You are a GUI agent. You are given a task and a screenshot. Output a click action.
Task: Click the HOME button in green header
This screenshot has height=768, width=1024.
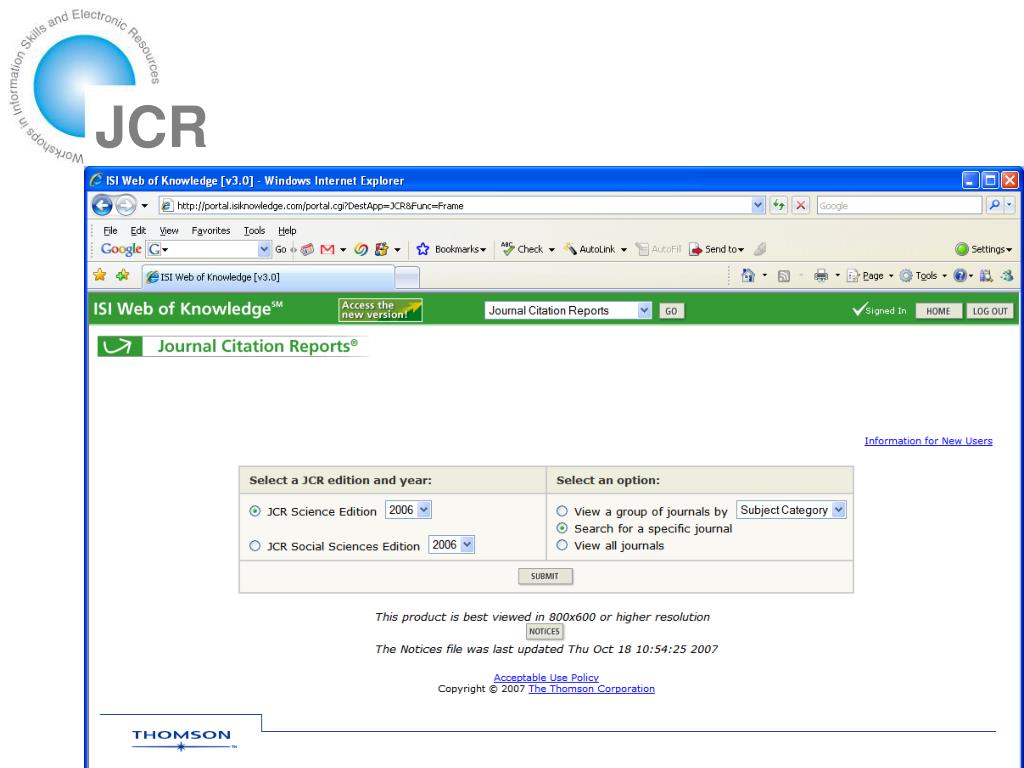(x=938, y=311)
